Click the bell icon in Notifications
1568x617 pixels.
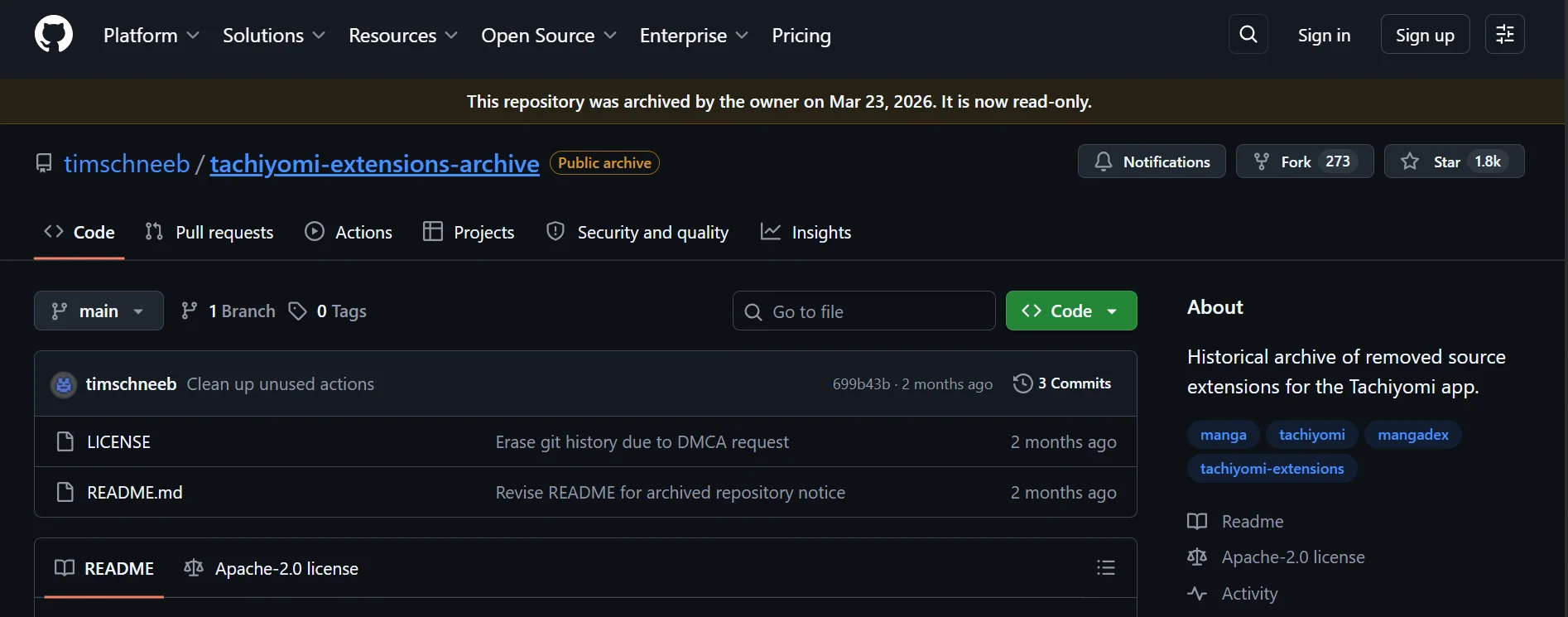click(1104, 161)
